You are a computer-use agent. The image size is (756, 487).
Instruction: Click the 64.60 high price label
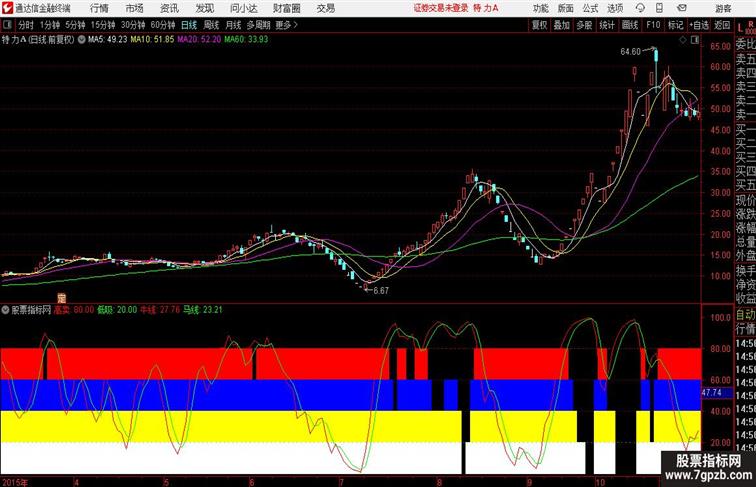tap(631, 52)
